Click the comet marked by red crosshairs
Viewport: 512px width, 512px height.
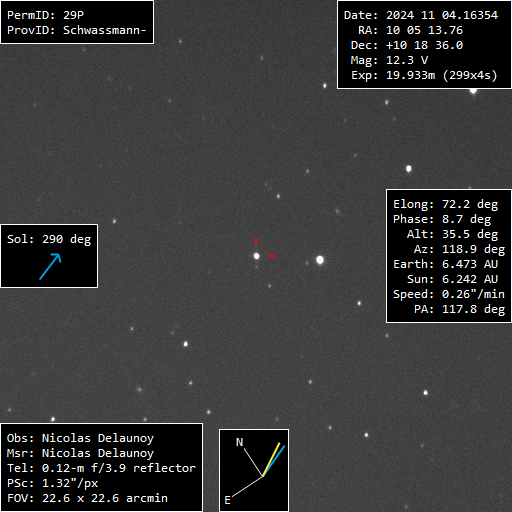click(256, 256)
